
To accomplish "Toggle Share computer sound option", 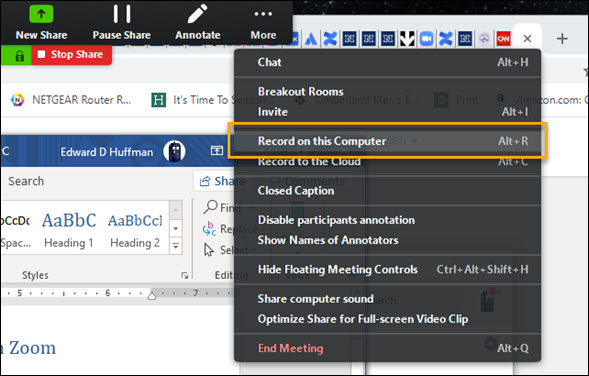I will [387, 299].
